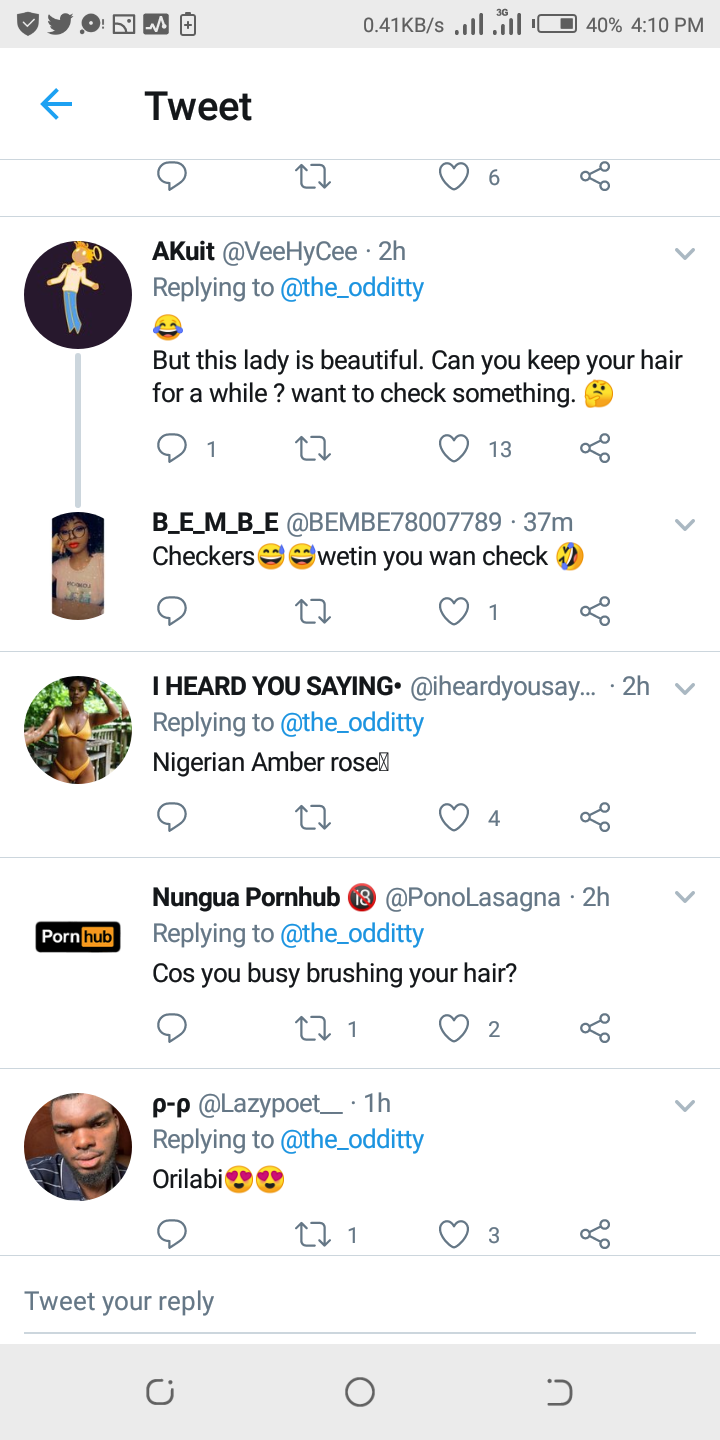Like the Orilabi tweet by Lazypoet__
720x1440 pixels.
pos(454,1235)
